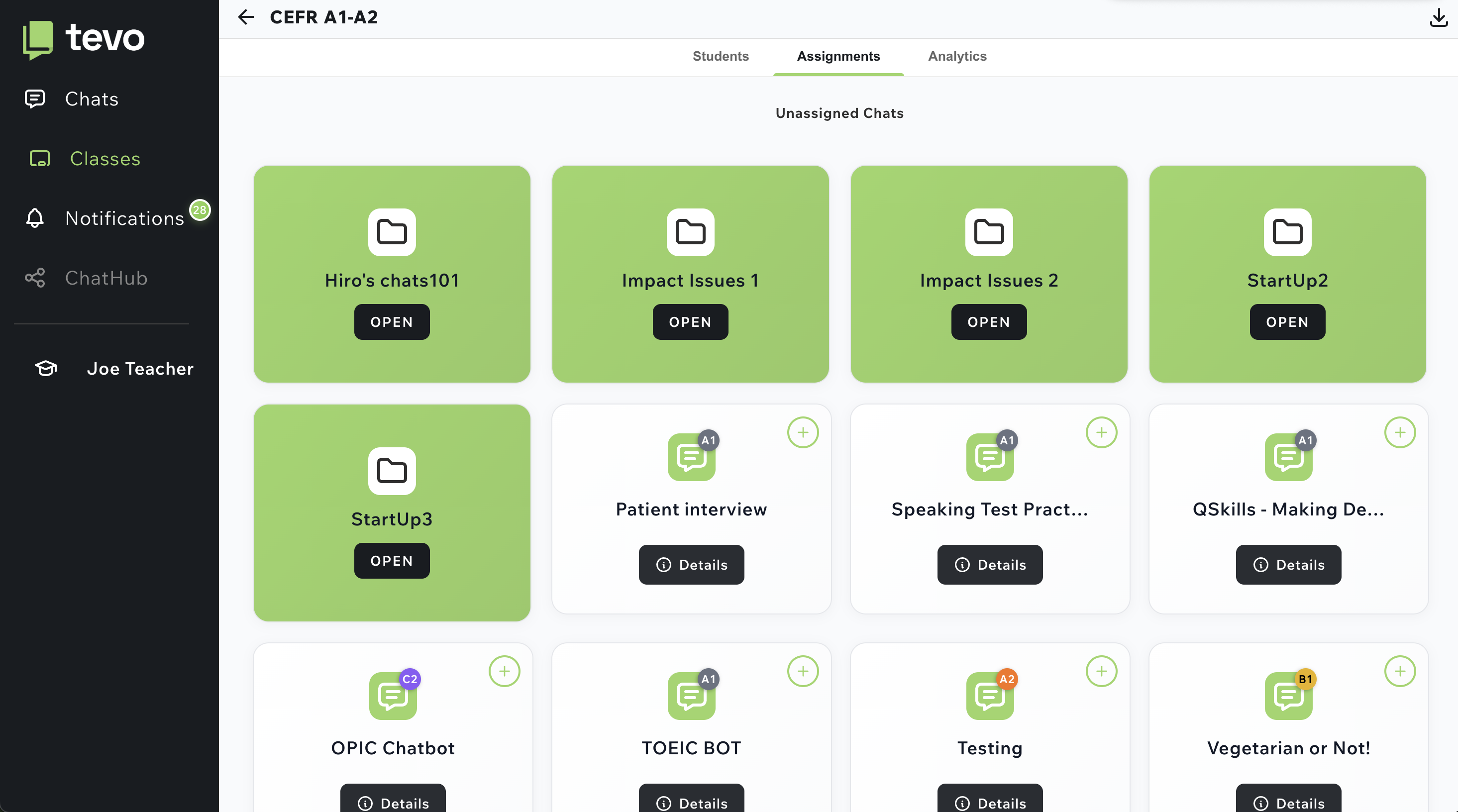Image resolution: width=1458 pixels, height=812 pixels.
Task: Click the back arrow next to CEFR A1-A2
Action: pyautogui.click(x=246, y=17)
